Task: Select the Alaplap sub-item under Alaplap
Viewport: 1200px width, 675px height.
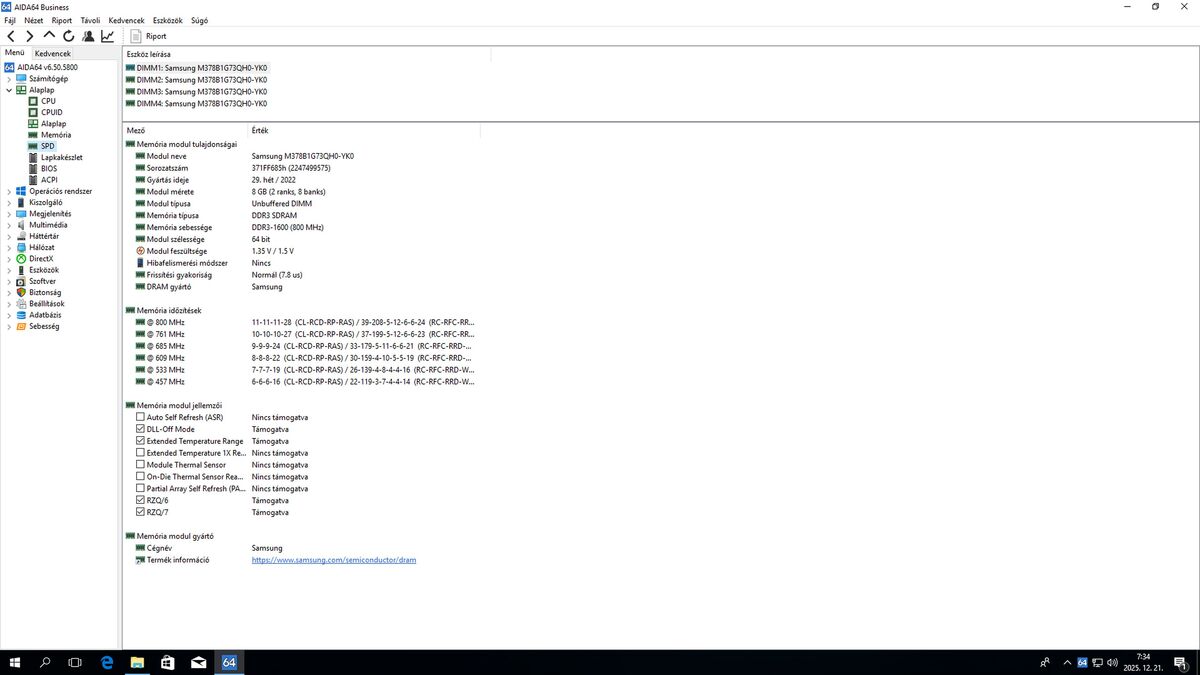Action: click(x=53, y=123)
